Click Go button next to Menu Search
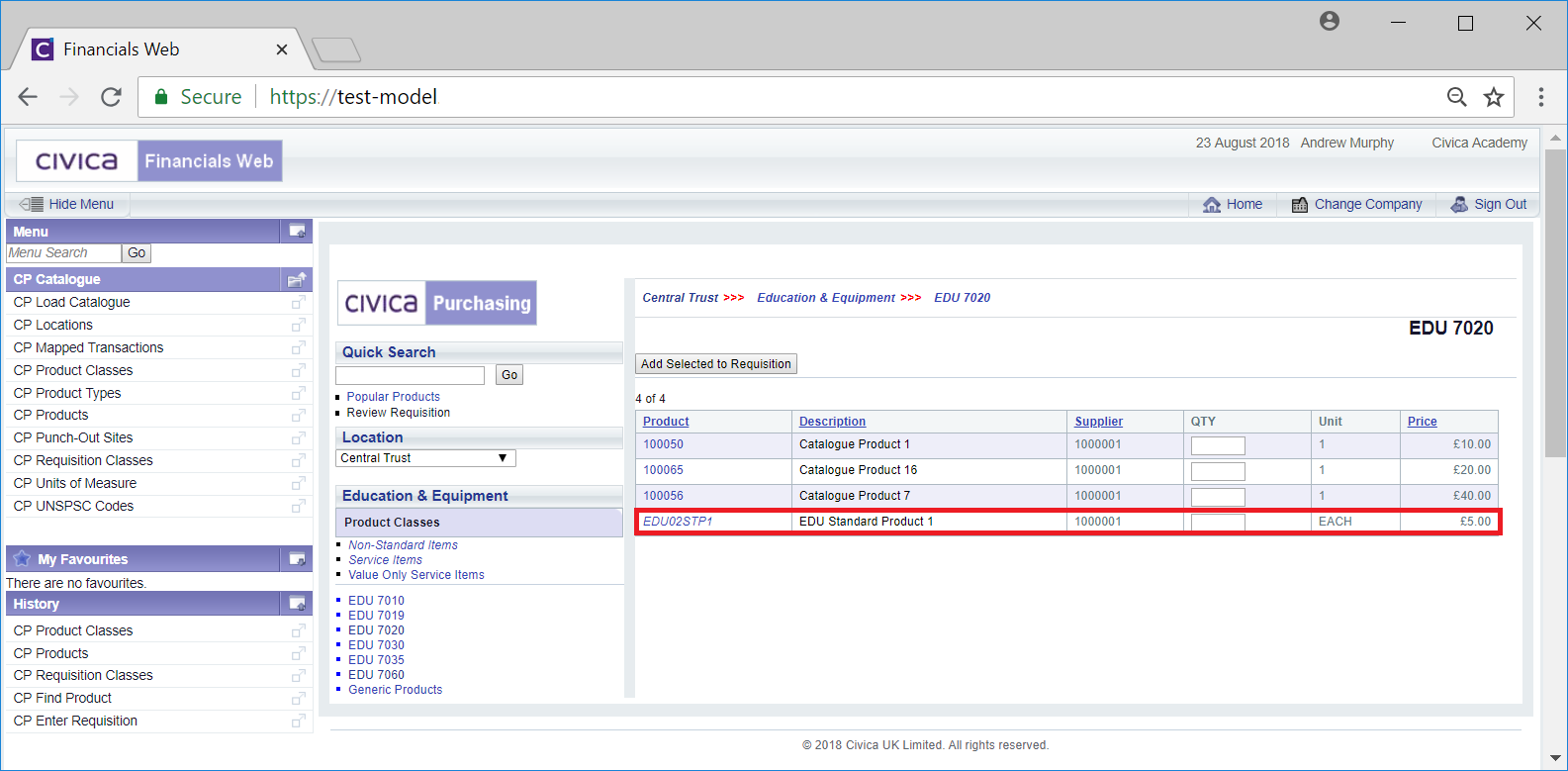 [137, 253]
